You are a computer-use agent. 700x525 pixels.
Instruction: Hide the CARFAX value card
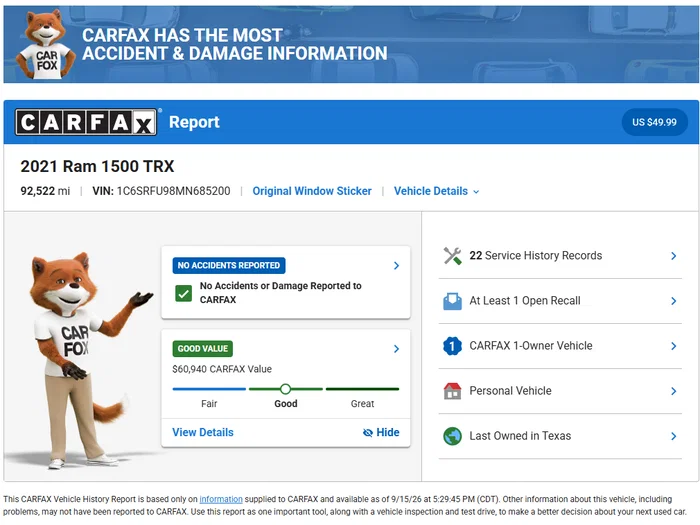(381, 432)
